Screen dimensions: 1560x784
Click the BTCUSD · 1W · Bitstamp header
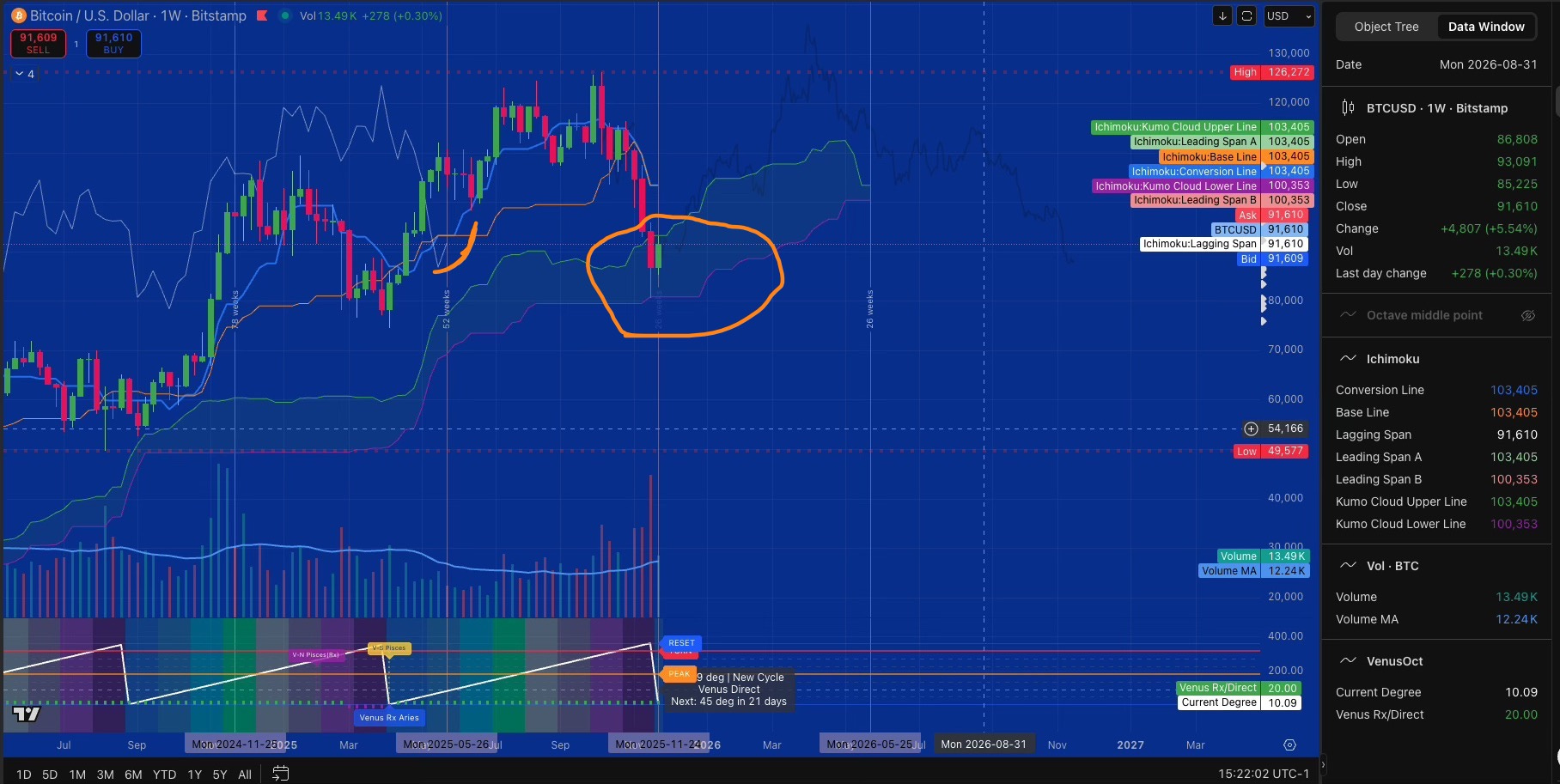point(1437,108)
